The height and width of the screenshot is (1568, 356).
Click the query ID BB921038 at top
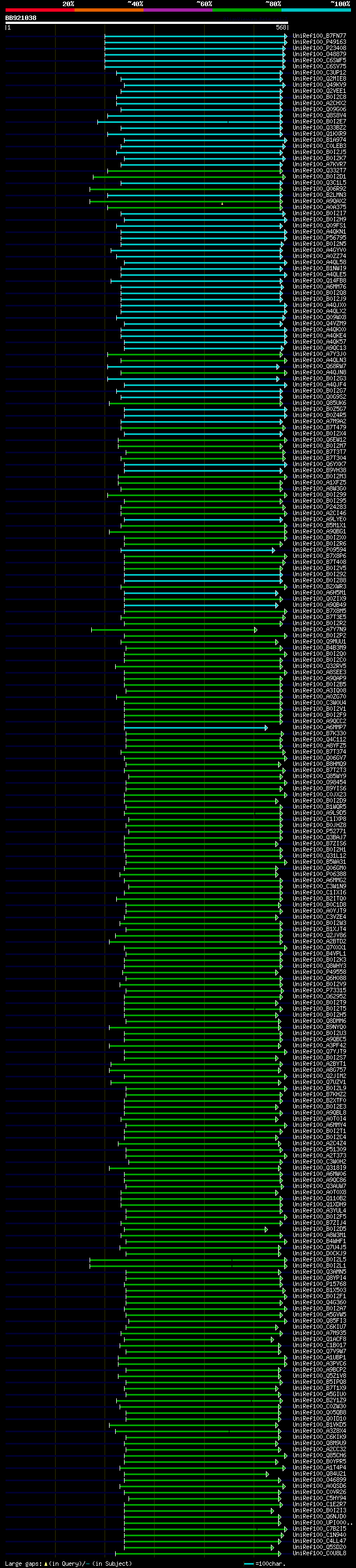21,18
